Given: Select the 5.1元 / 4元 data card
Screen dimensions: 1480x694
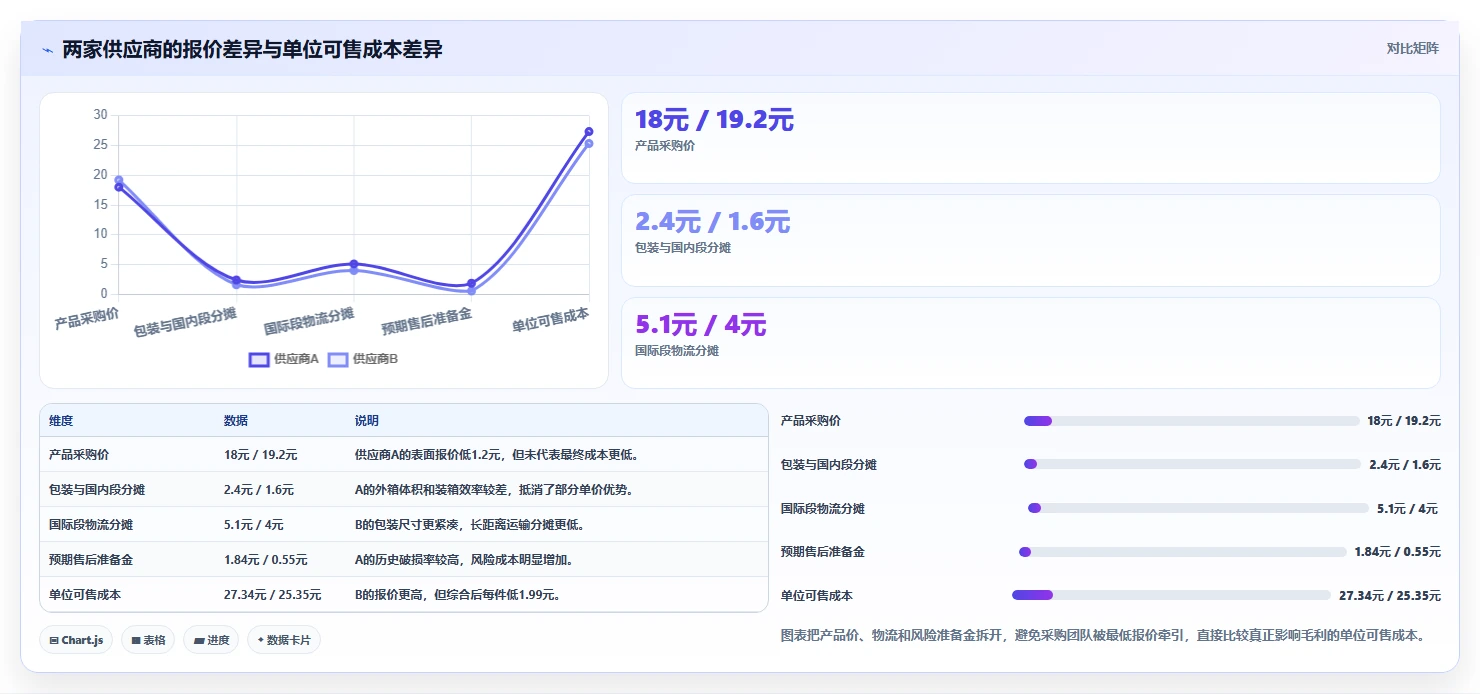Looking at the screenshot, I should coord(1031,343).
